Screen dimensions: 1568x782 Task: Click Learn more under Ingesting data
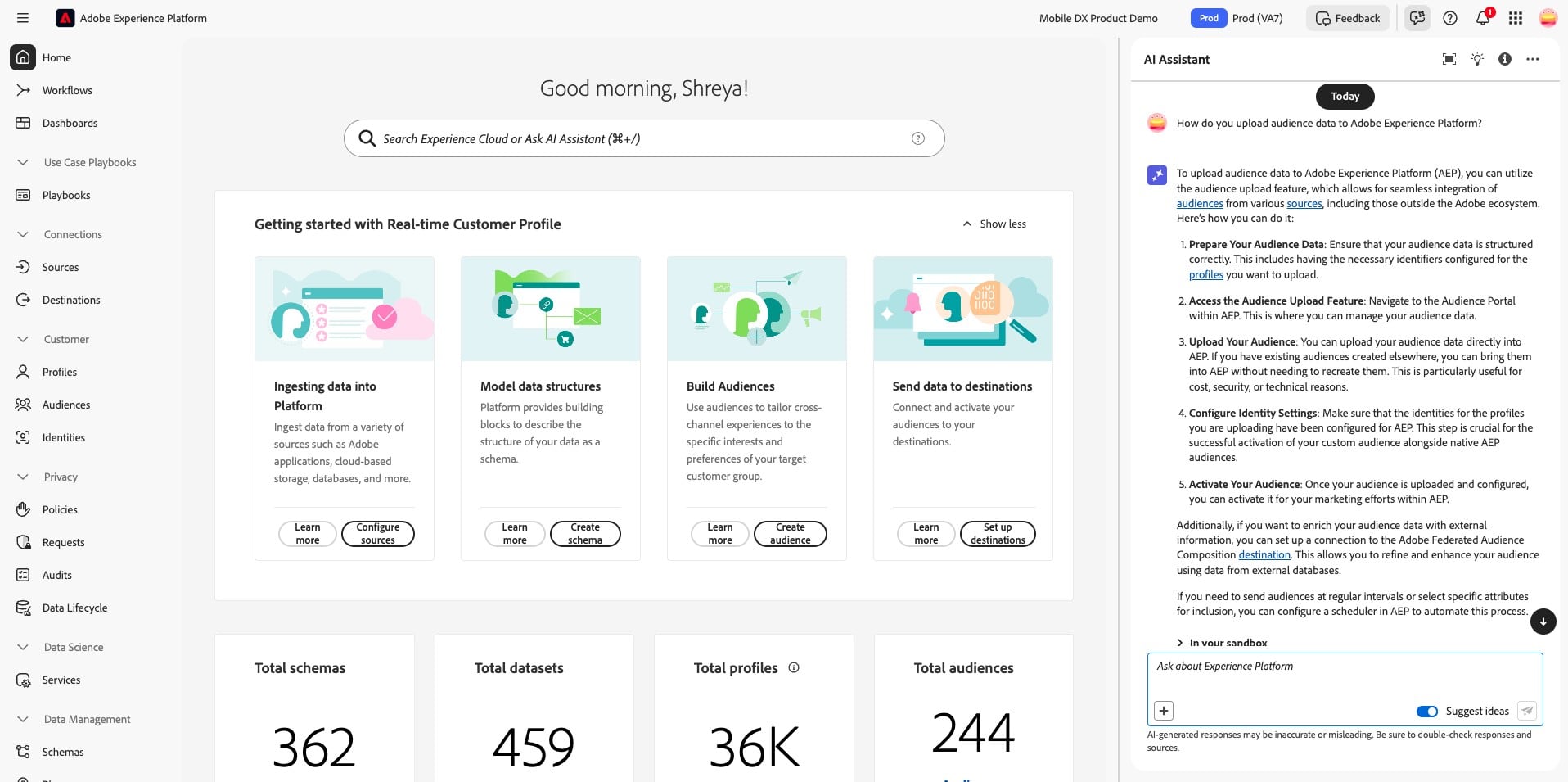(308, 534)
